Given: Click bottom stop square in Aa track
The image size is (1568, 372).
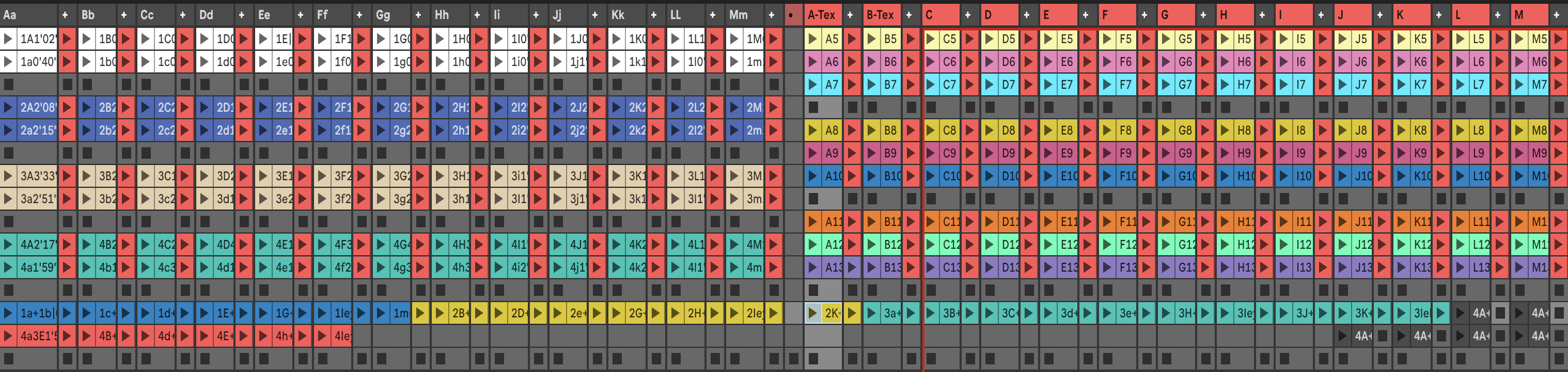Looking at the screenshot, I should pos(8,359).
